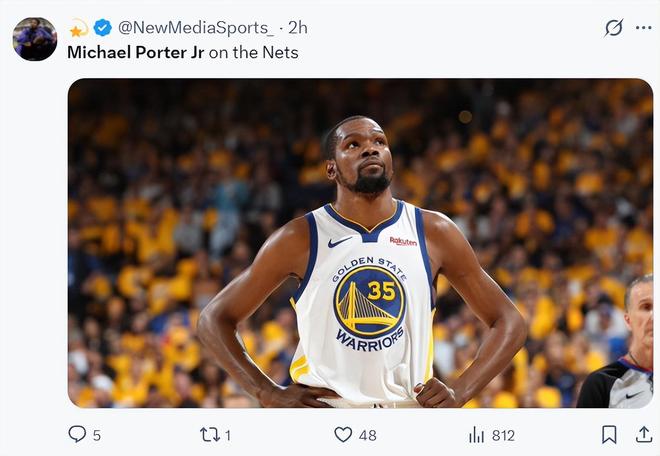660x456 pixels.
Task: Open the Grok explain post icon
Action: click(613, 28)
